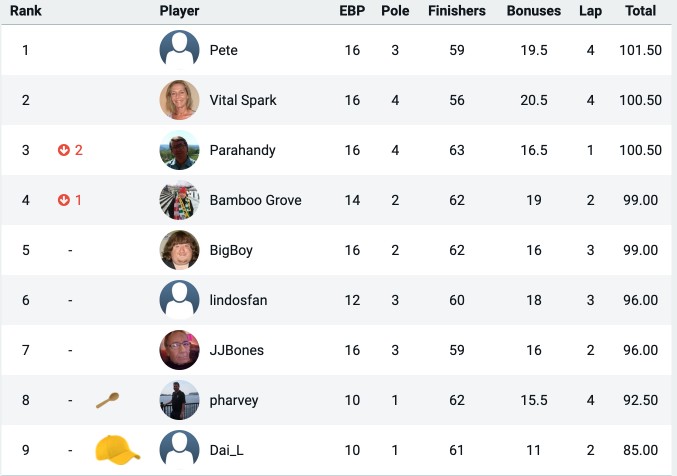Open the Vital Spark player name
This screenshot has width=677, height=476.
point(243,100)
